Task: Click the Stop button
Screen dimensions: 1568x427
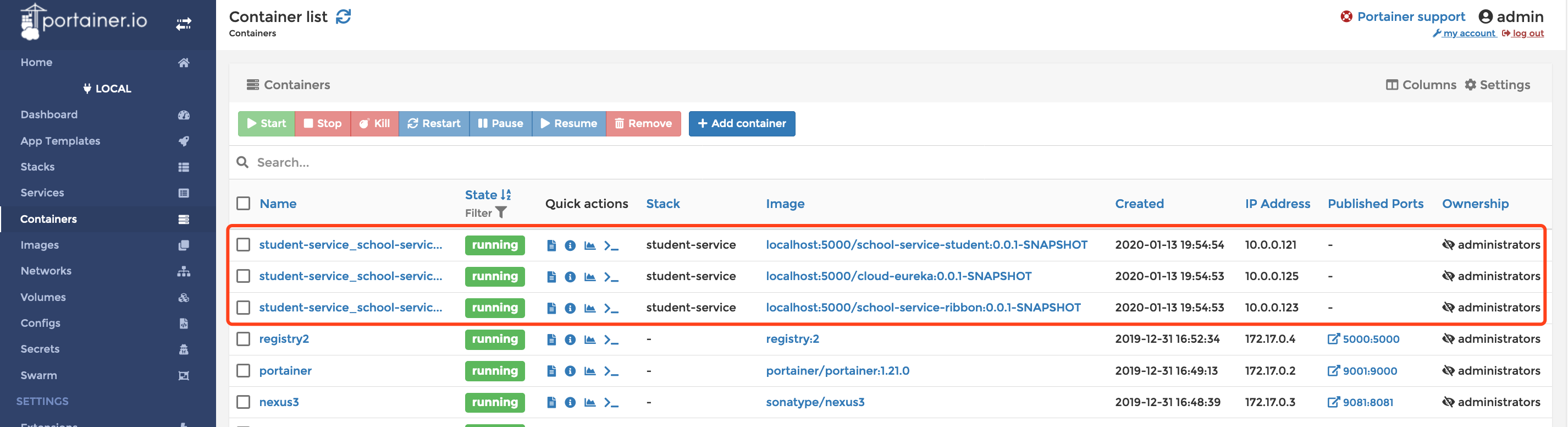Action: [323, 124]
